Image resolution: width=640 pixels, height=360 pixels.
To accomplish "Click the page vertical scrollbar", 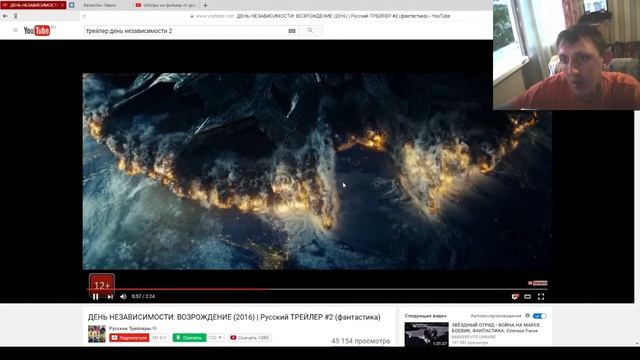I will 637,229.
